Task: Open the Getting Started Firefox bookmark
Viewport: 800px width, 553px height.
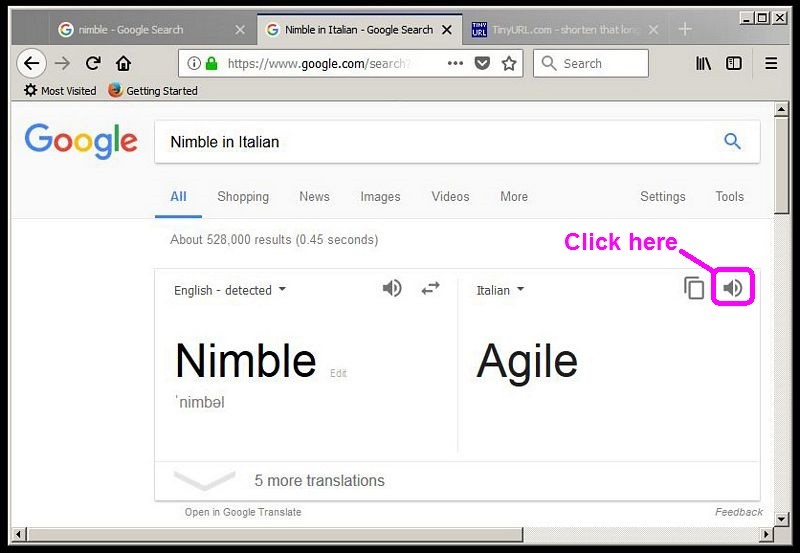Action: (153, 90)
